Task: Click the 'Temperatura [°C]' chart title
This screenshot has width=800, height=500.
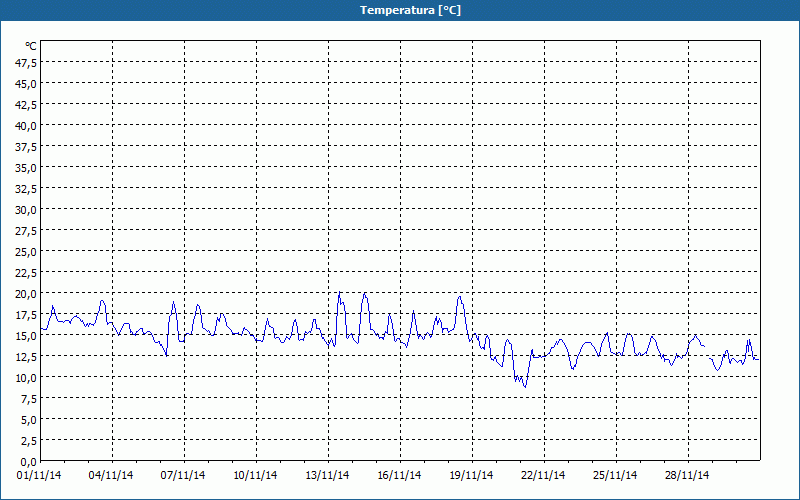Action: click(410, 10)
